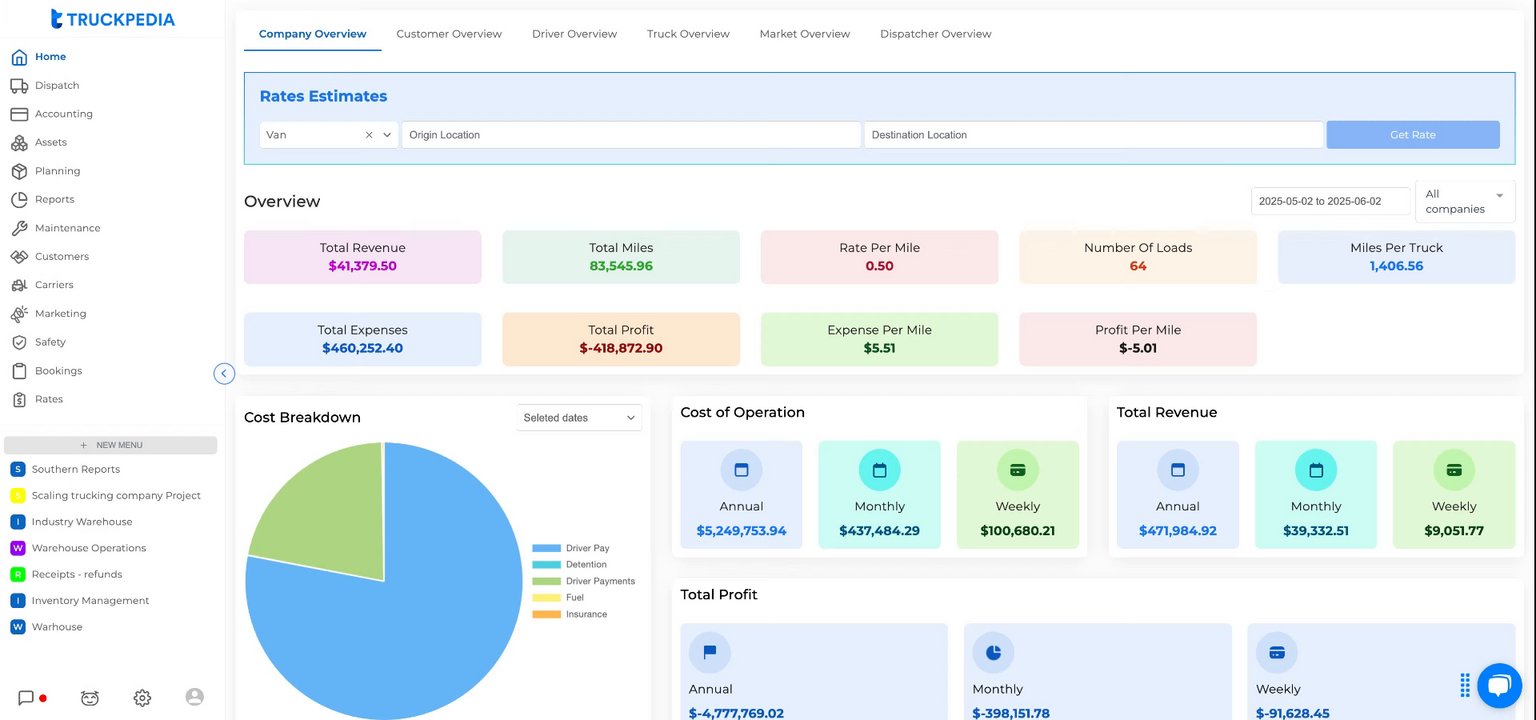This screenshot has height=720, width=1536.
Task: Click the NEW MENU button
Action: click(110, 445)
